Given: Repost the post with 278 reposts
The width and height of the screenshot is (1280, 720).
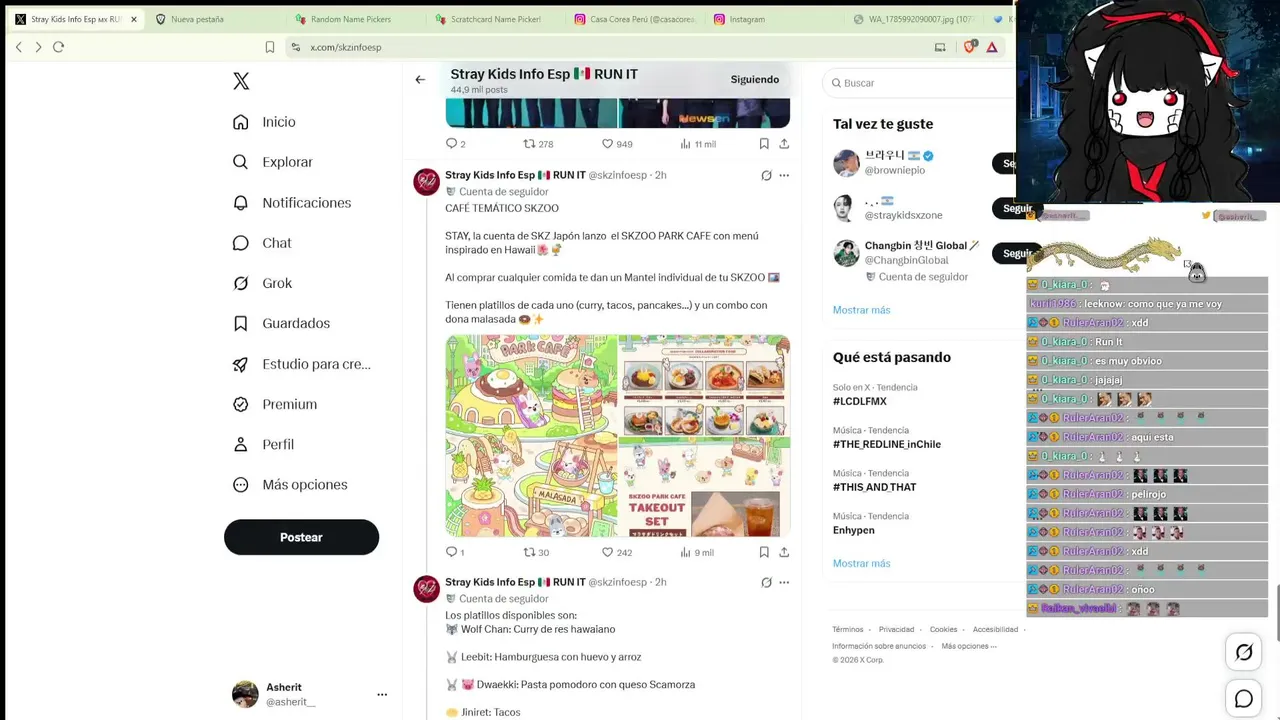Looking at the screenshot, I should (538, 144).
